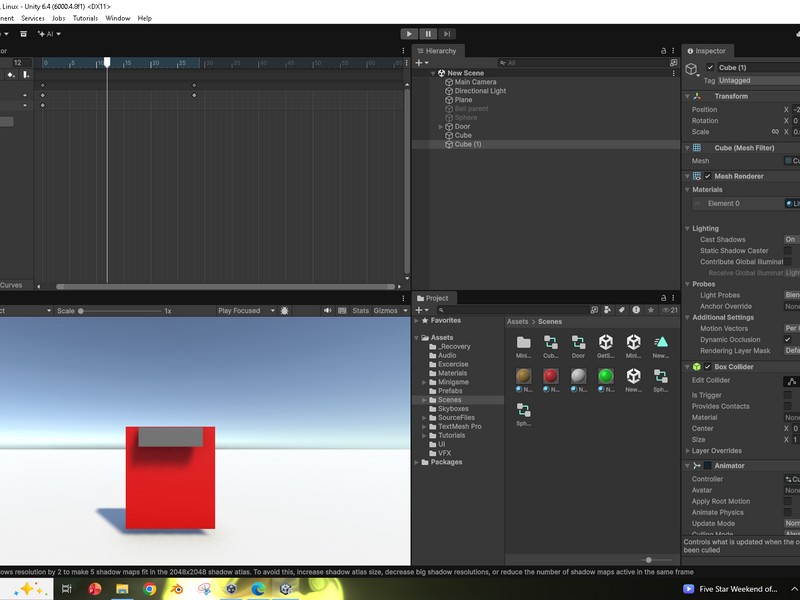This screenshot has width=800, height=600.
Task: Select the Door animator controller asset
Action: (x=578, y=346)
